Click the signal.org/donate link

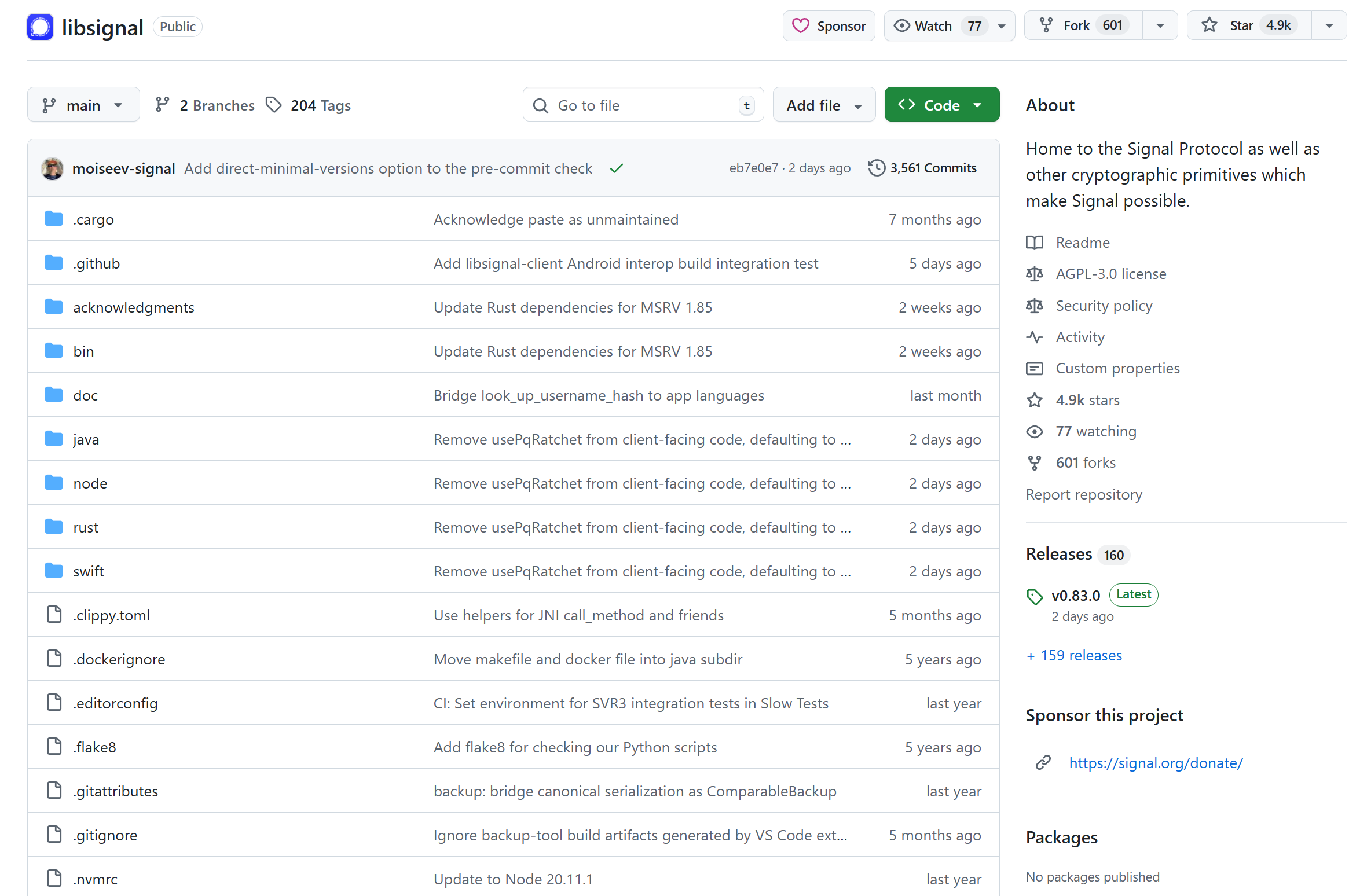(x=1155, y=763)
